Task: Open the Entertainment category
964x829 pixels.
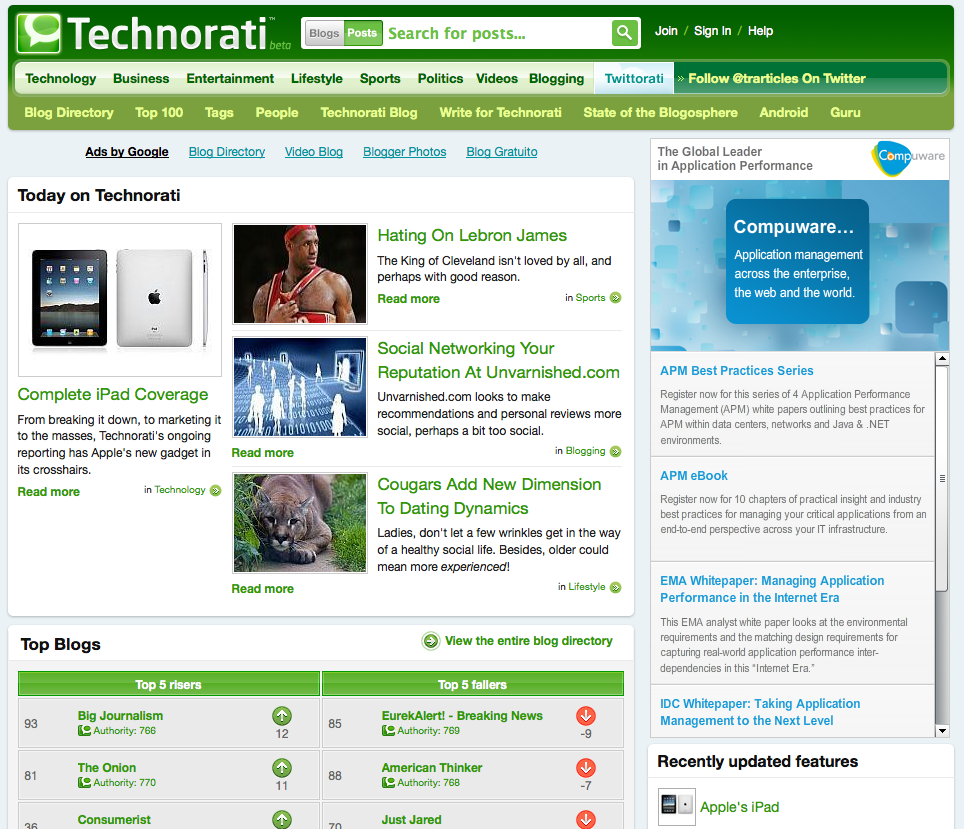Action: (x=230, y=79)
